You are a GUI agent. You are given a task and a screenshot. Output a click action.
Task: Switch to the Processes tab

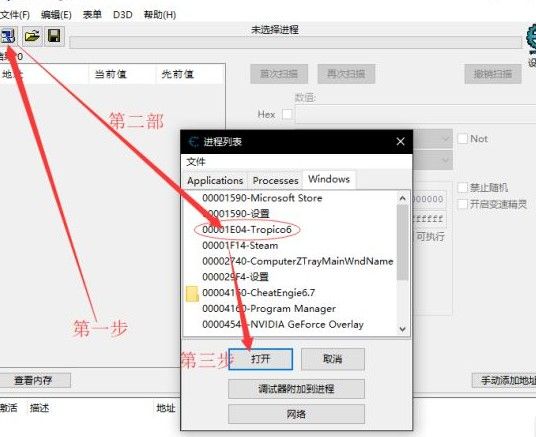tap(276, 181)
